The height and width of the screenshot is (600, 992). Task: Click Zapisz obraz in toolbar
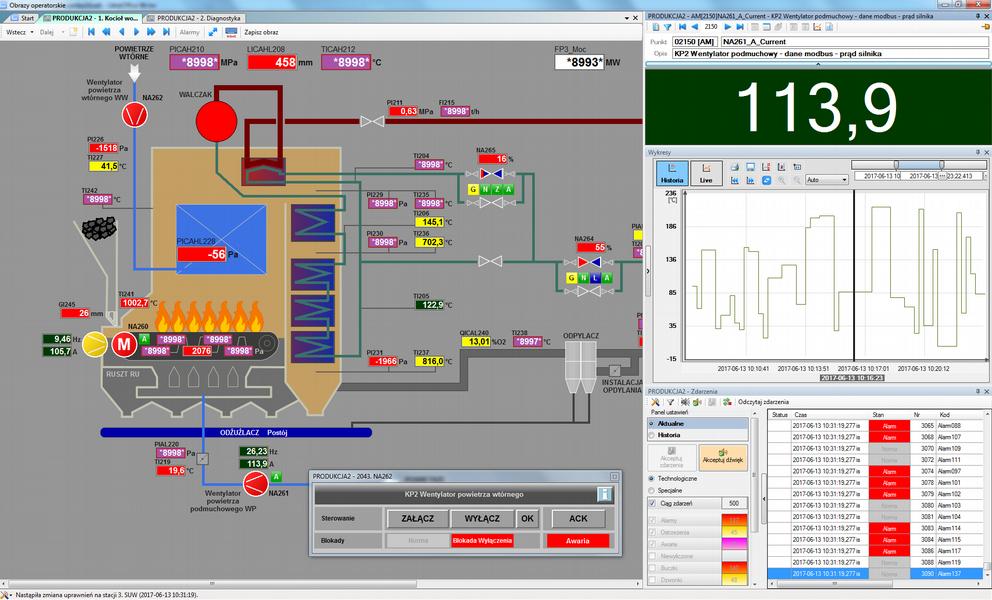[261, 32]
